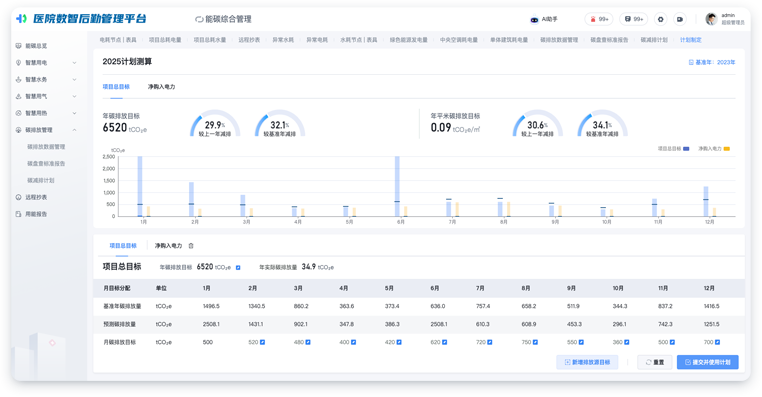Switch to 净购入电力 tab in upper panel

(161, 86)
